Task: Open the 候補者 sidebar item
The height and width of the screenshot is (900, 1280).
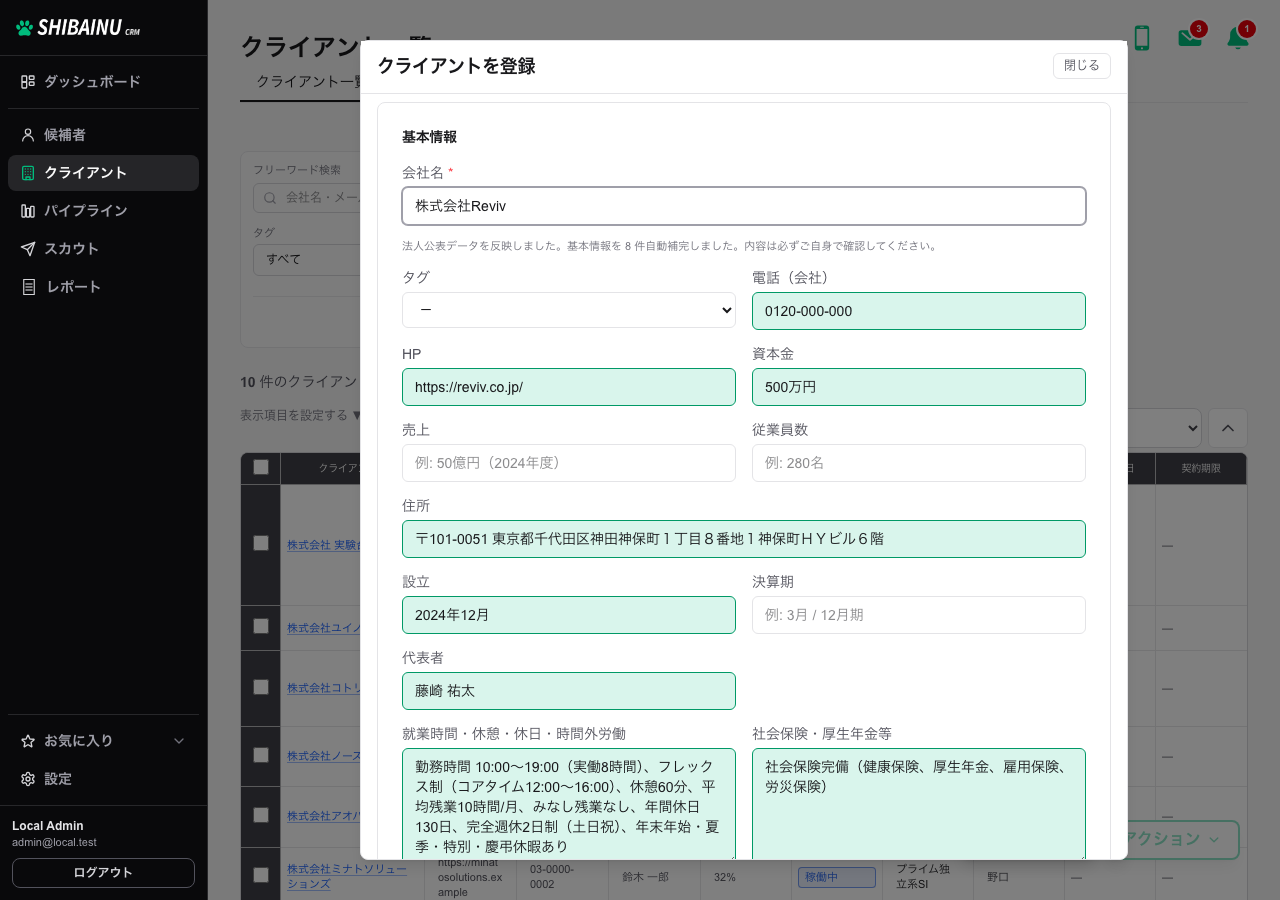Action: 103,135
